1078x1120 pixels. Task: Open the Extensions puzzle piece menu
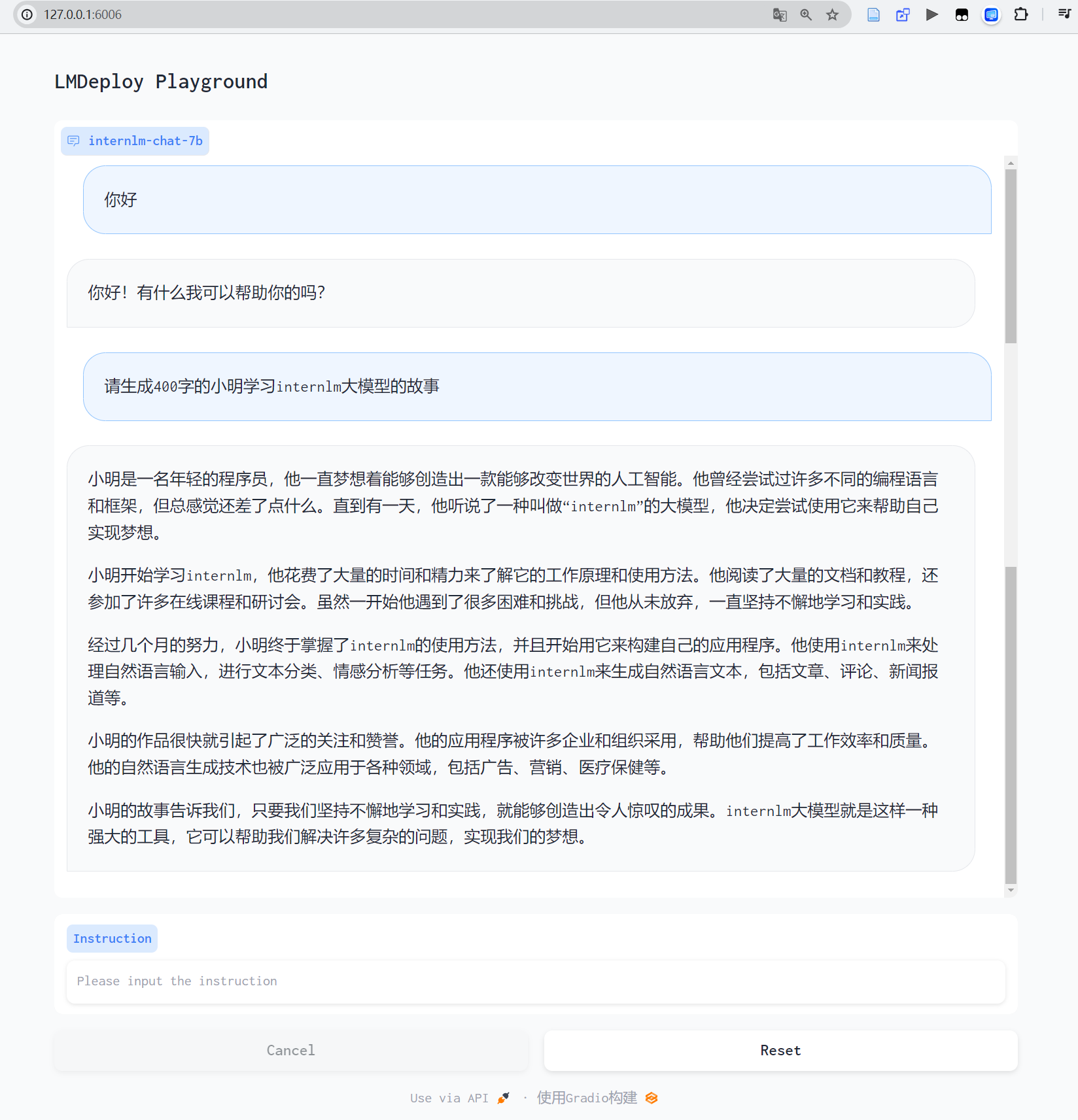click(x=1020, y=14)
